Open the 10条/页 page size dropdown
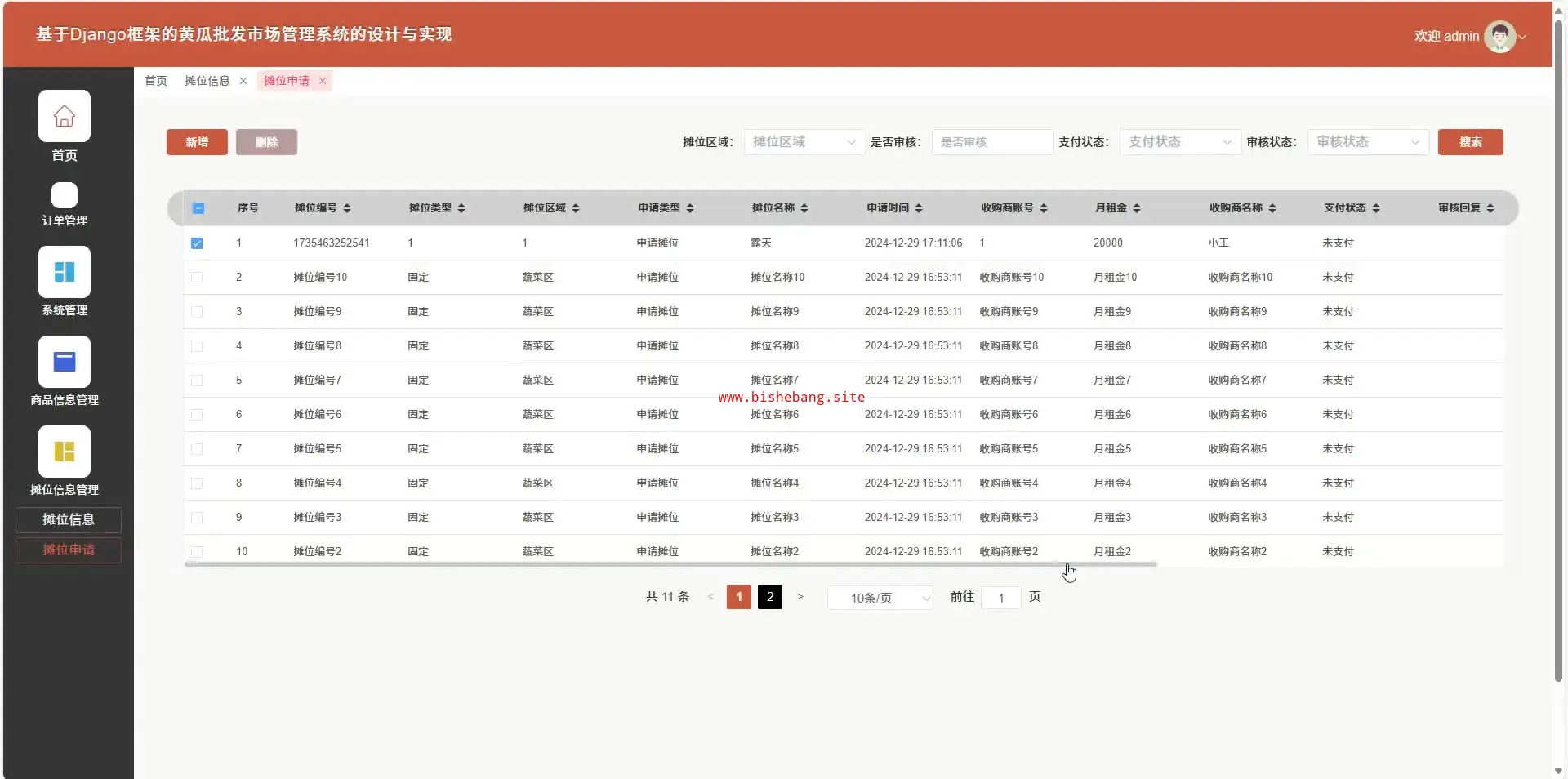The height and width of the screenshot is (779, 1568). [x=880, y=598]
